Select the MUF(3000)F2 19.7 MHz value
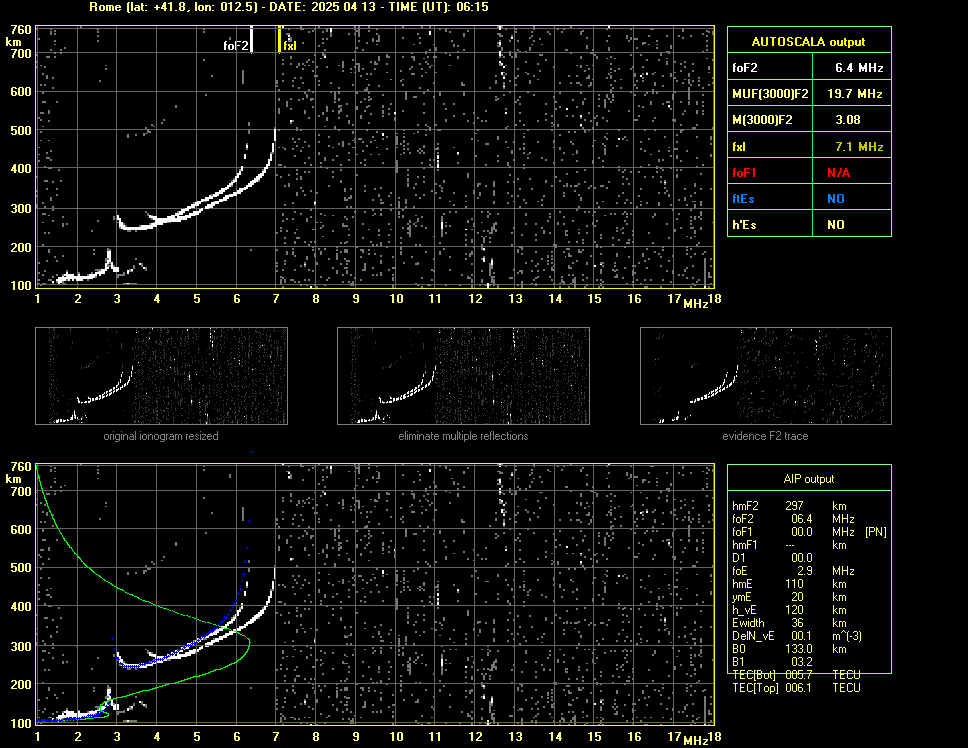This screenshot has width=968, height=748. coord(854,94)
